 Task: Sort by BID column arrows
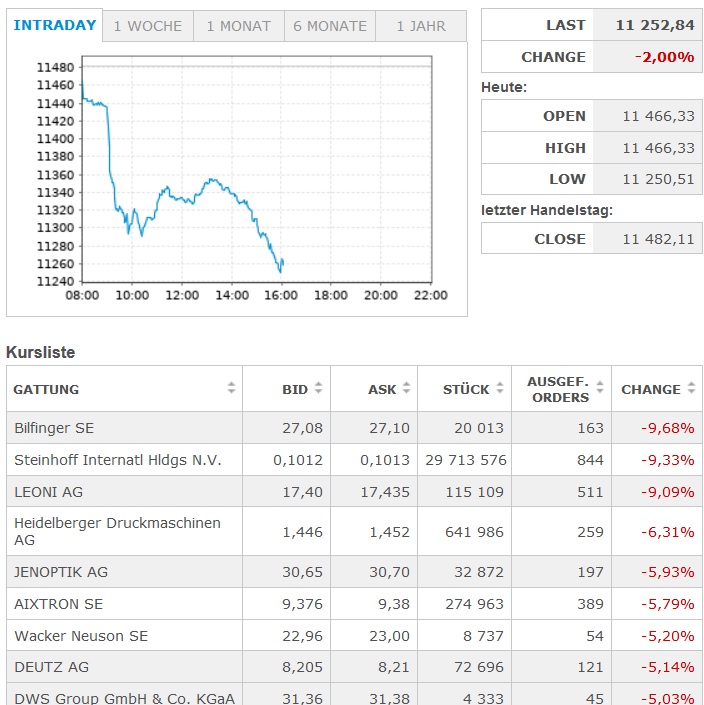[x=319, y=389]
